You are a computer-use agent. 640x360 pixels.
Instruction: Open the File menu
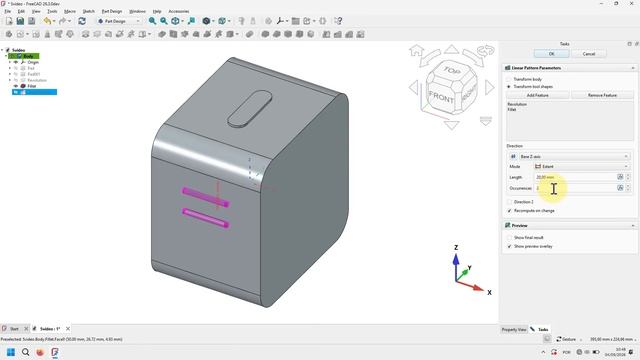8,11
